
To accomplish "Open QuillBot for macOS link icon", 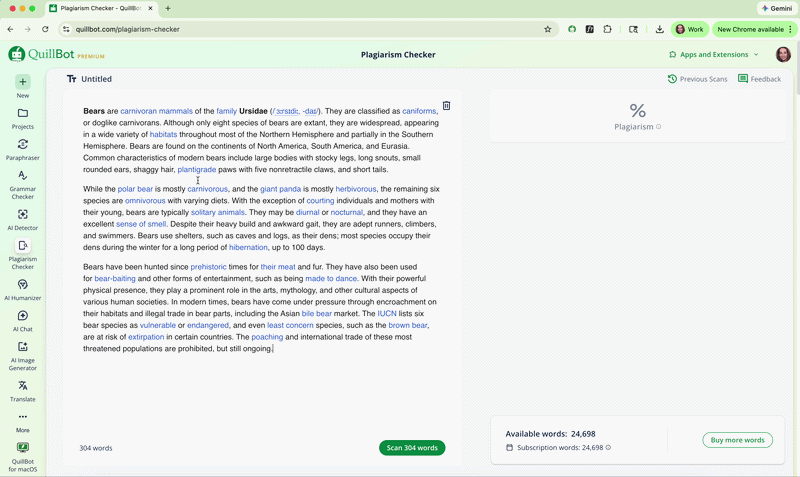I will click(22, 448).
